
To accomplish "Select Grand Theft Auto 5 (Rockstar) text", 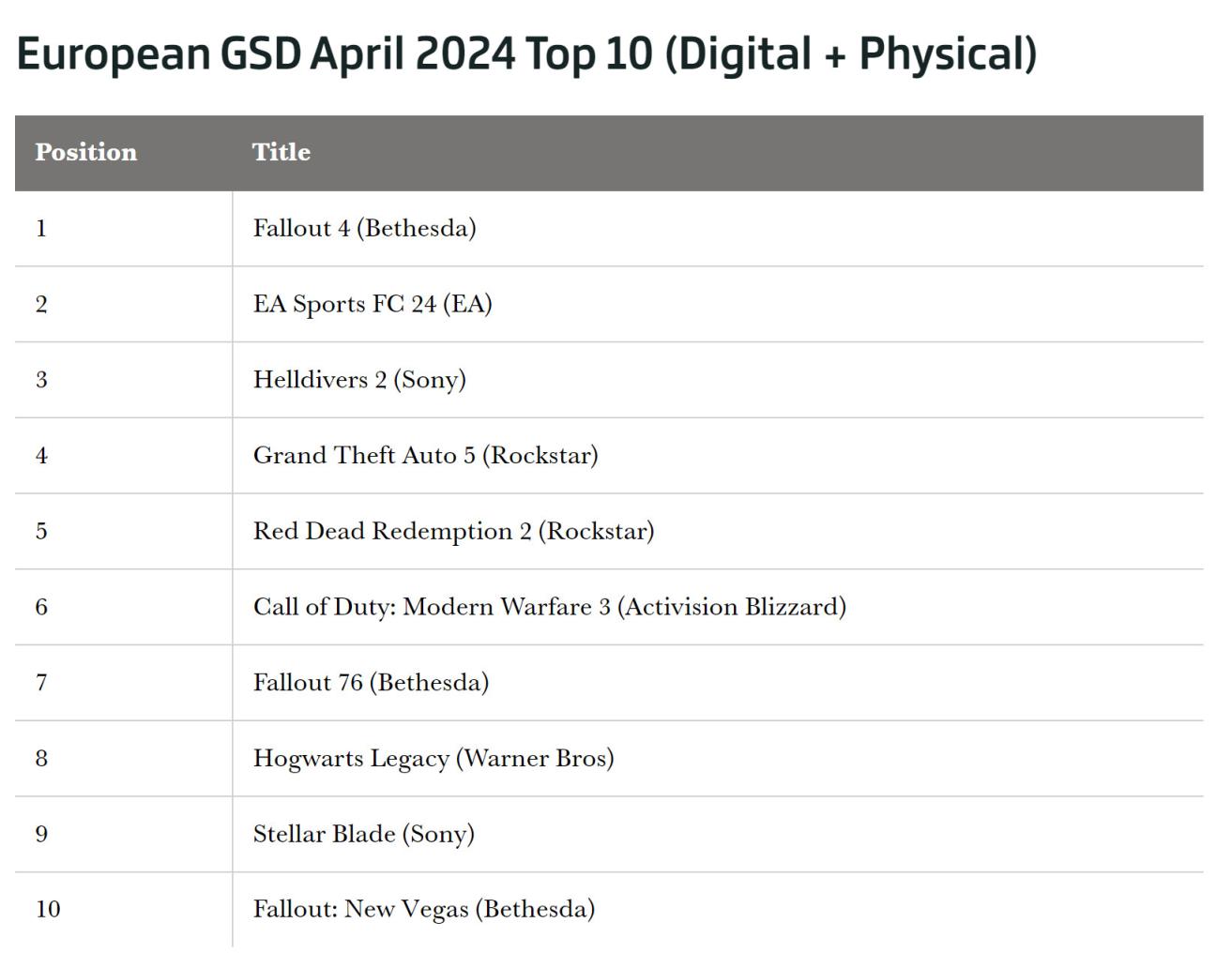I will [x=425, y=456].
